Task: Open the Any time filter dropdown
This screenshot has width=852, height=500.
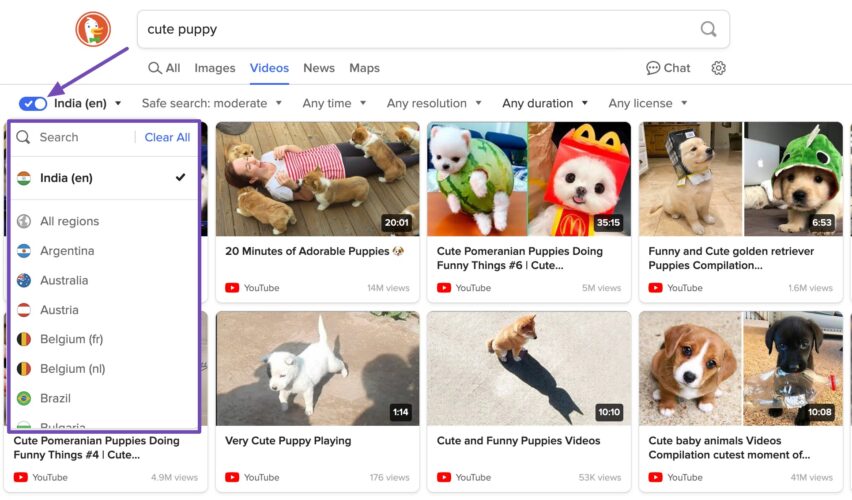Action: [334, 103]
